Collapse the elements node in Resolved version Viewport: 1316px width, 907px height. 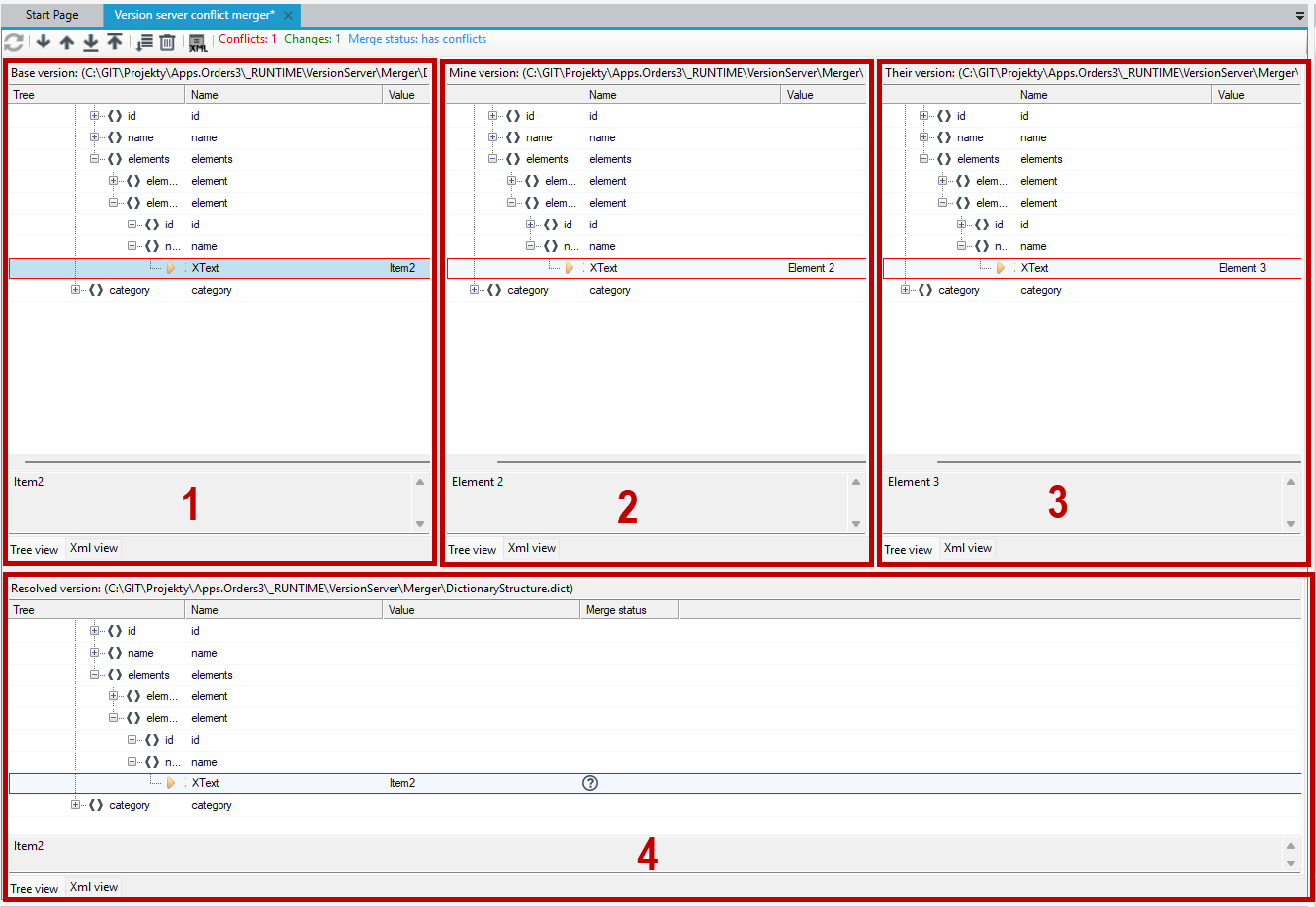click(95, 675)
